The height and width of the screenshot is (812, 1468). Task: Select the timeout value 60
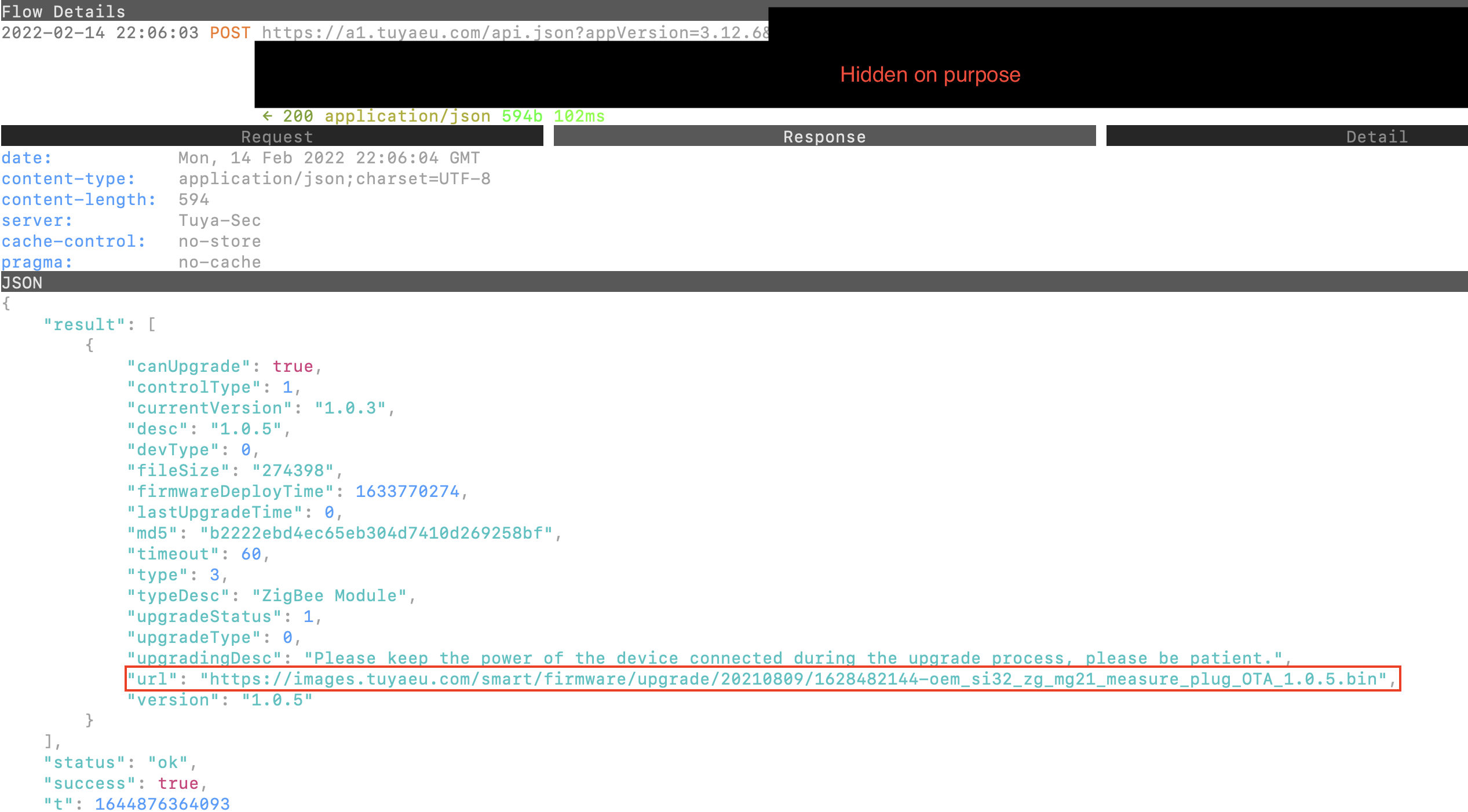click(x=251, y=554)
